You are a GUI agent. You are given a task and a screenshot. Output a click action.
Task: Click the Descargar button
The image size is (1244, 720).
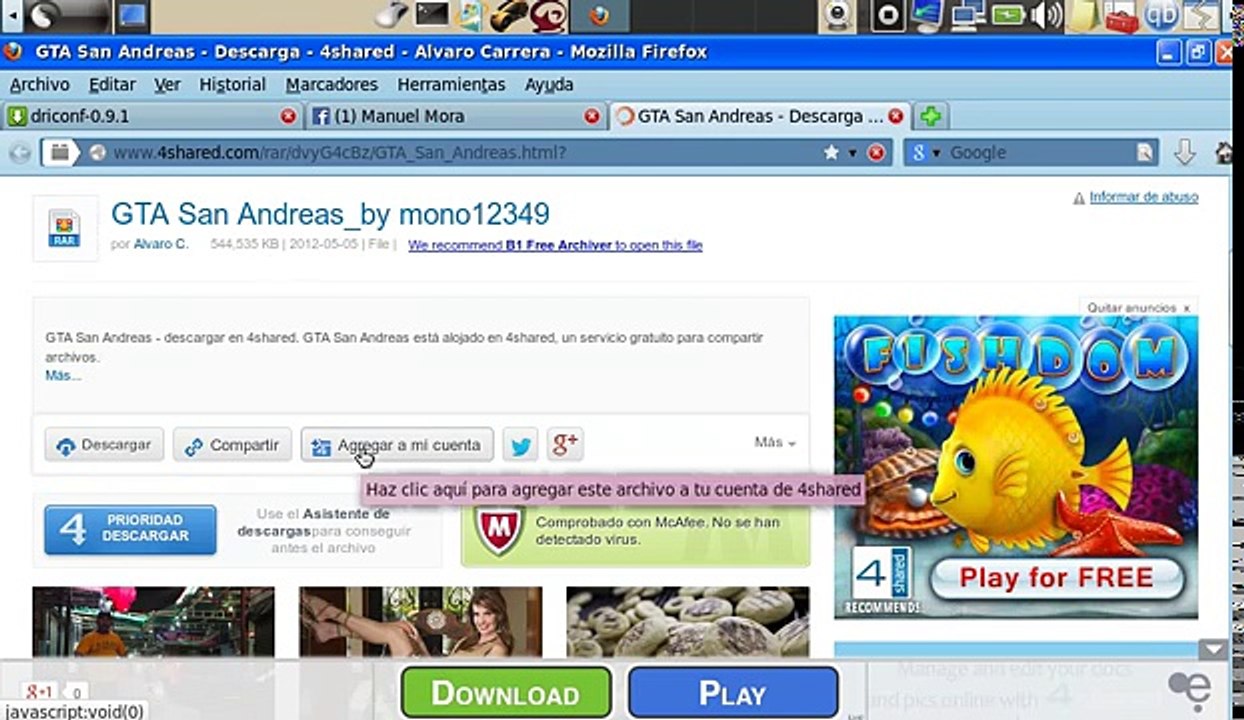click(104, 445)
